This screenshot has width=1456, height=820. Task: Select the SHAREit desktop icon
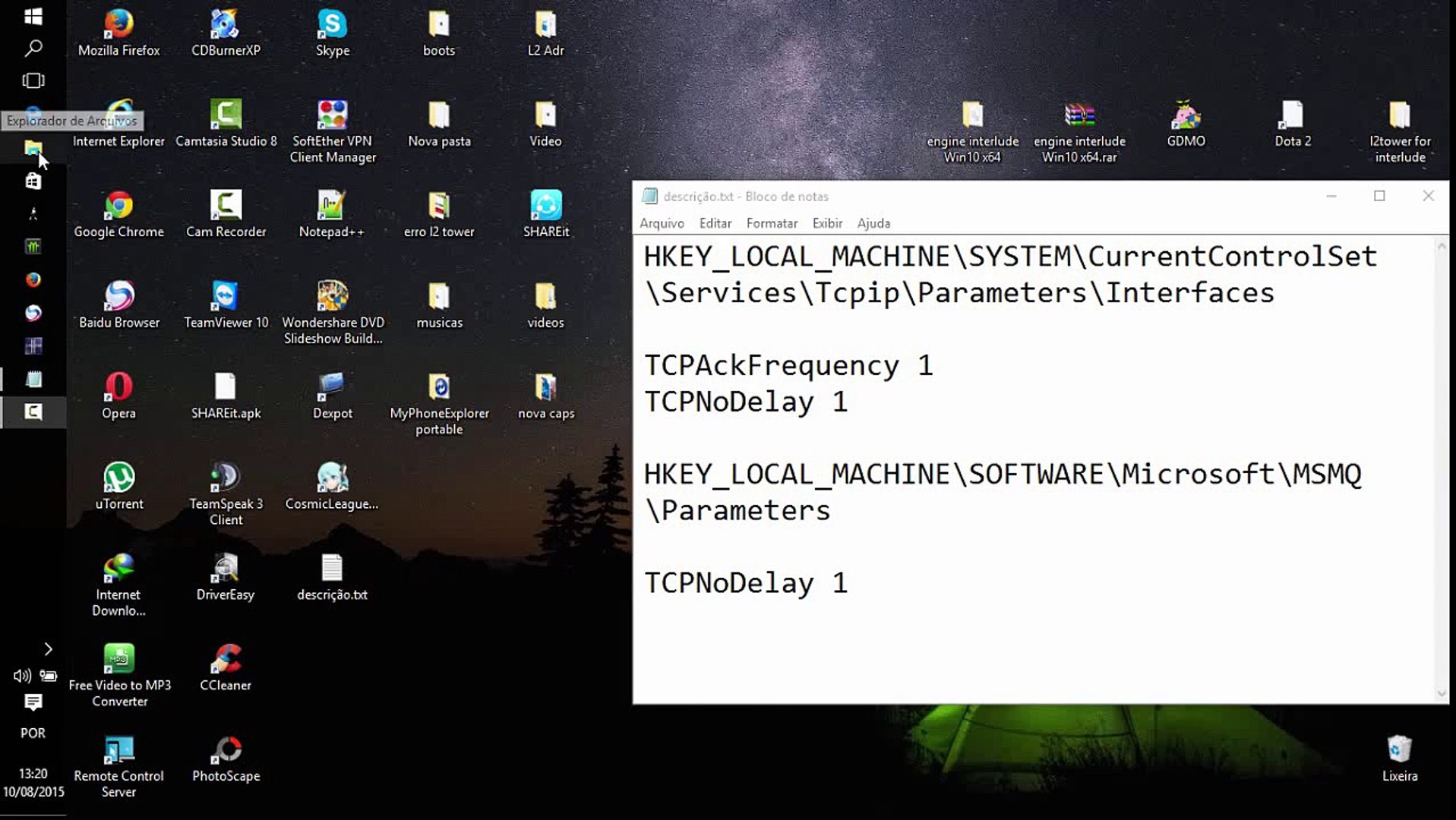545,215
